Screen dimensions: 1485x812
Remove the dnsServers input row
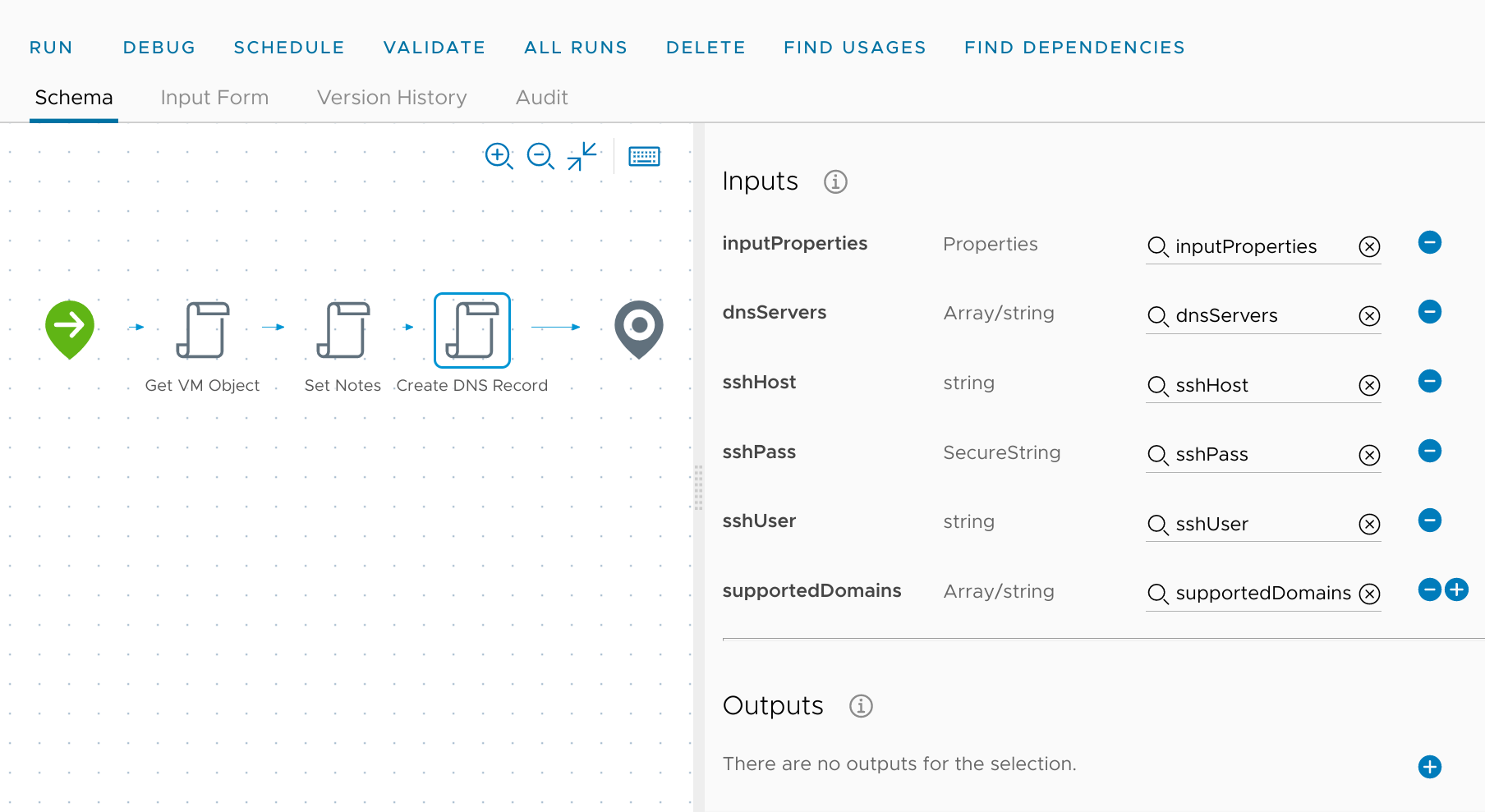point(1430,312)
